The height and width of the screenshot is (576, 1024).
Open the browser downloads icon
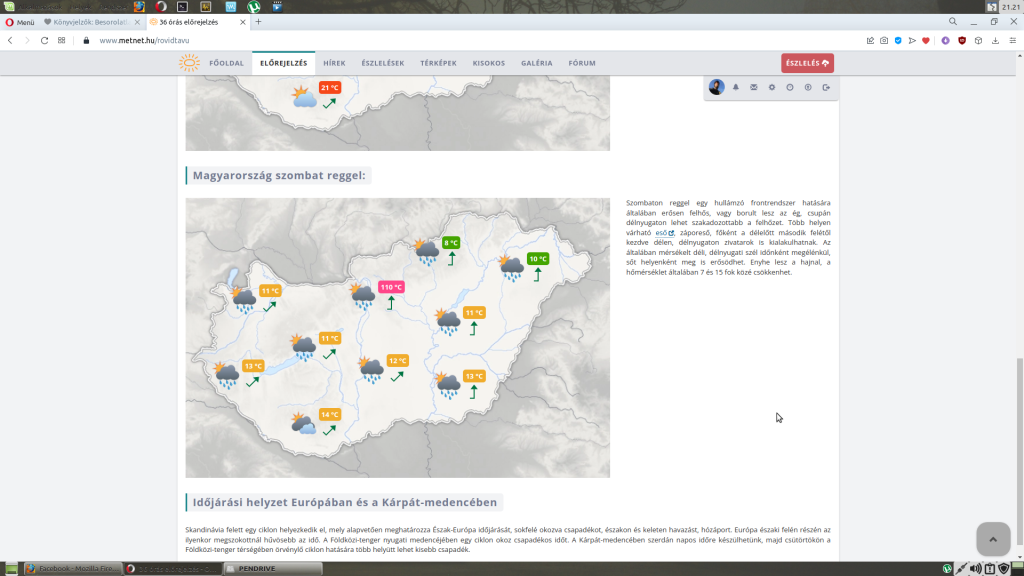coord(995,40)
